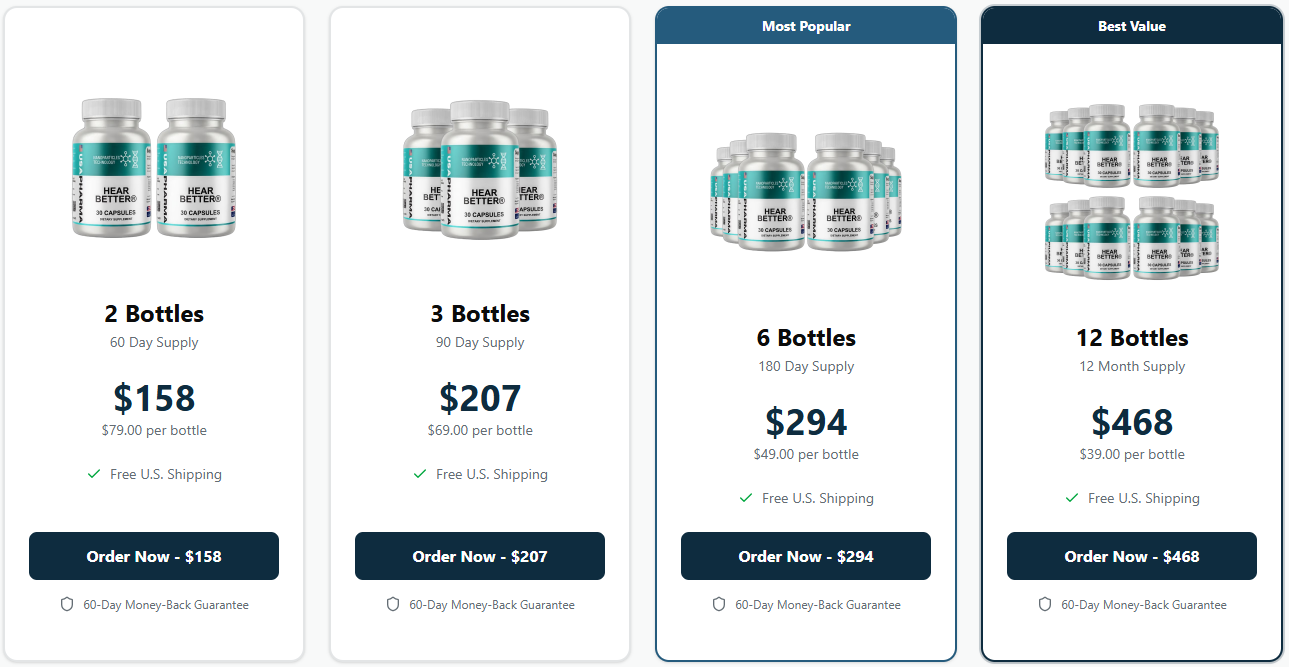
Task: Click the 12 Bottles product image
Action: tap(1132, 190)
